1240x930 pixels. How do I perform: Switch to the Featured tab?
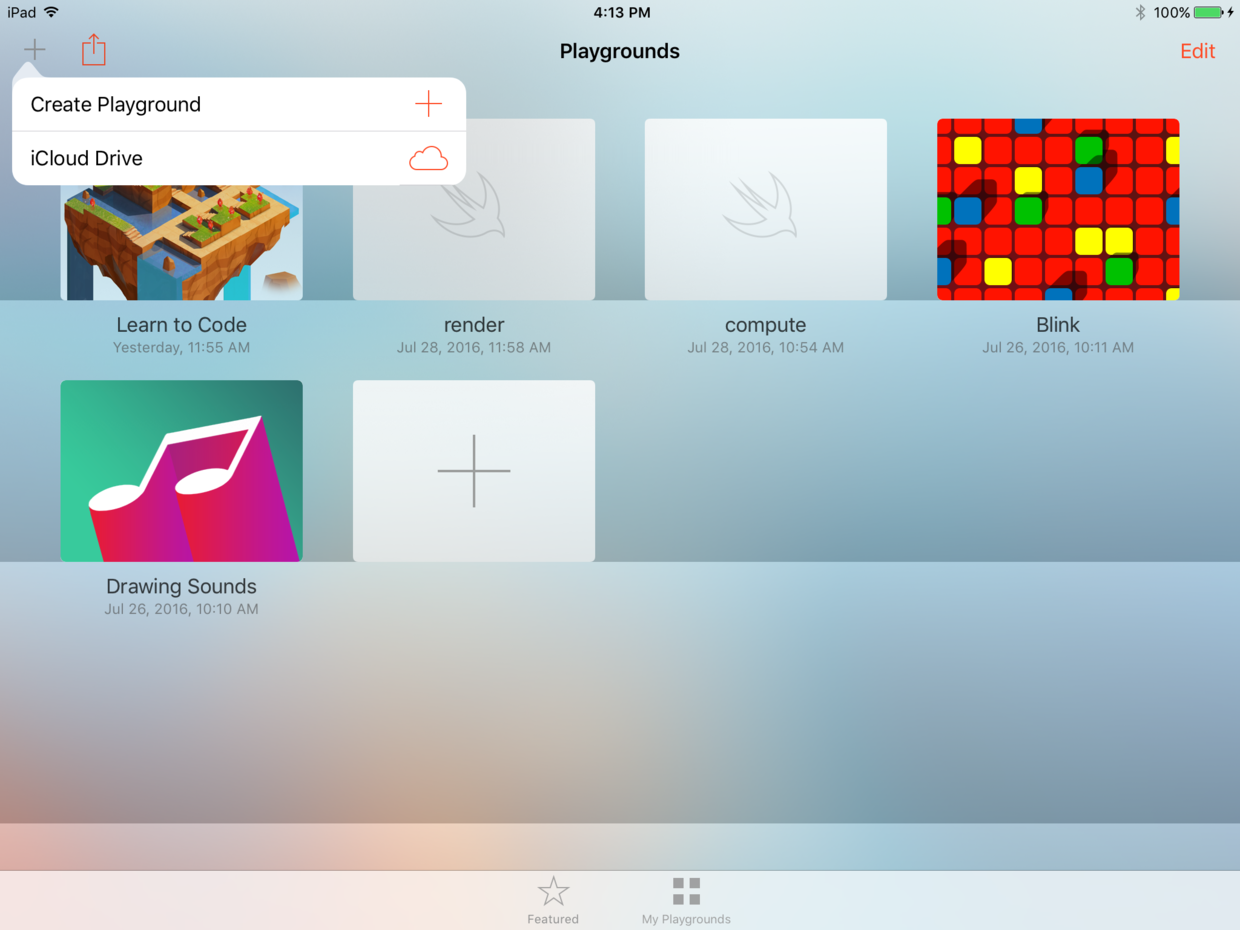pyautogui.click(x=553, y=900)
